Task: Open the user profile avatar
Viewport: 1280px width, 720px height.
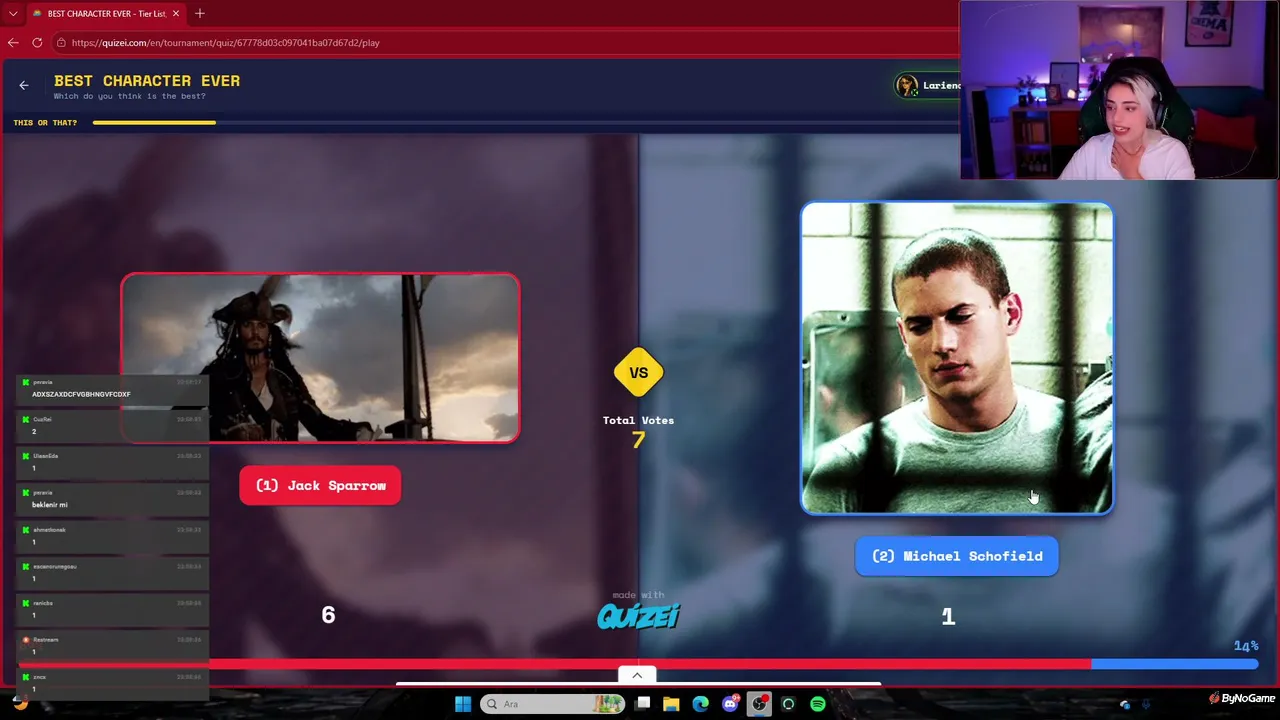Action: coord(908,86)
